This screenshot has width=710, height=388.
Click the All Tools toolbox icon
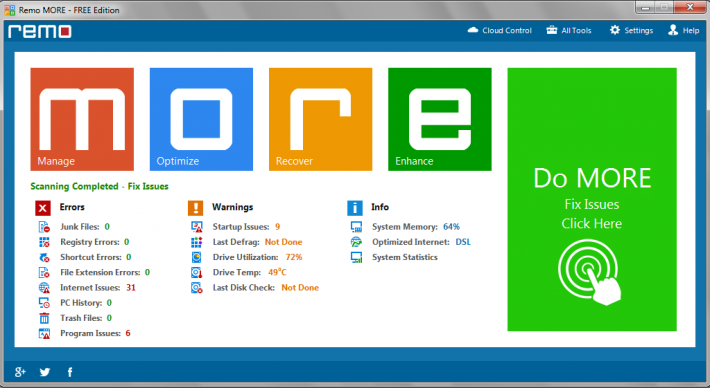tap(552, 30)
